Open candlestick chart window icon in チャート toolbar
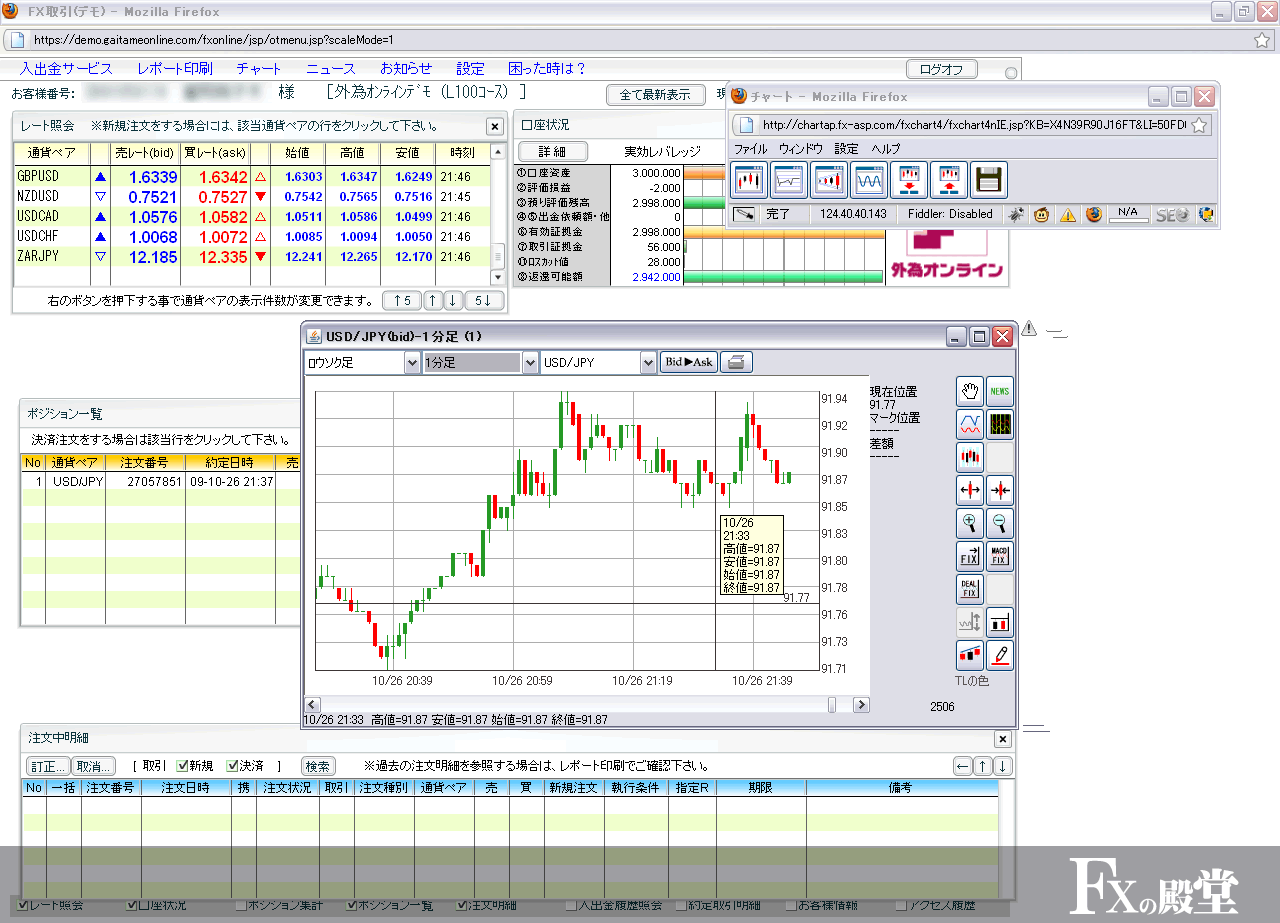This screenshot has height=923, width=1280. (749, 180)
